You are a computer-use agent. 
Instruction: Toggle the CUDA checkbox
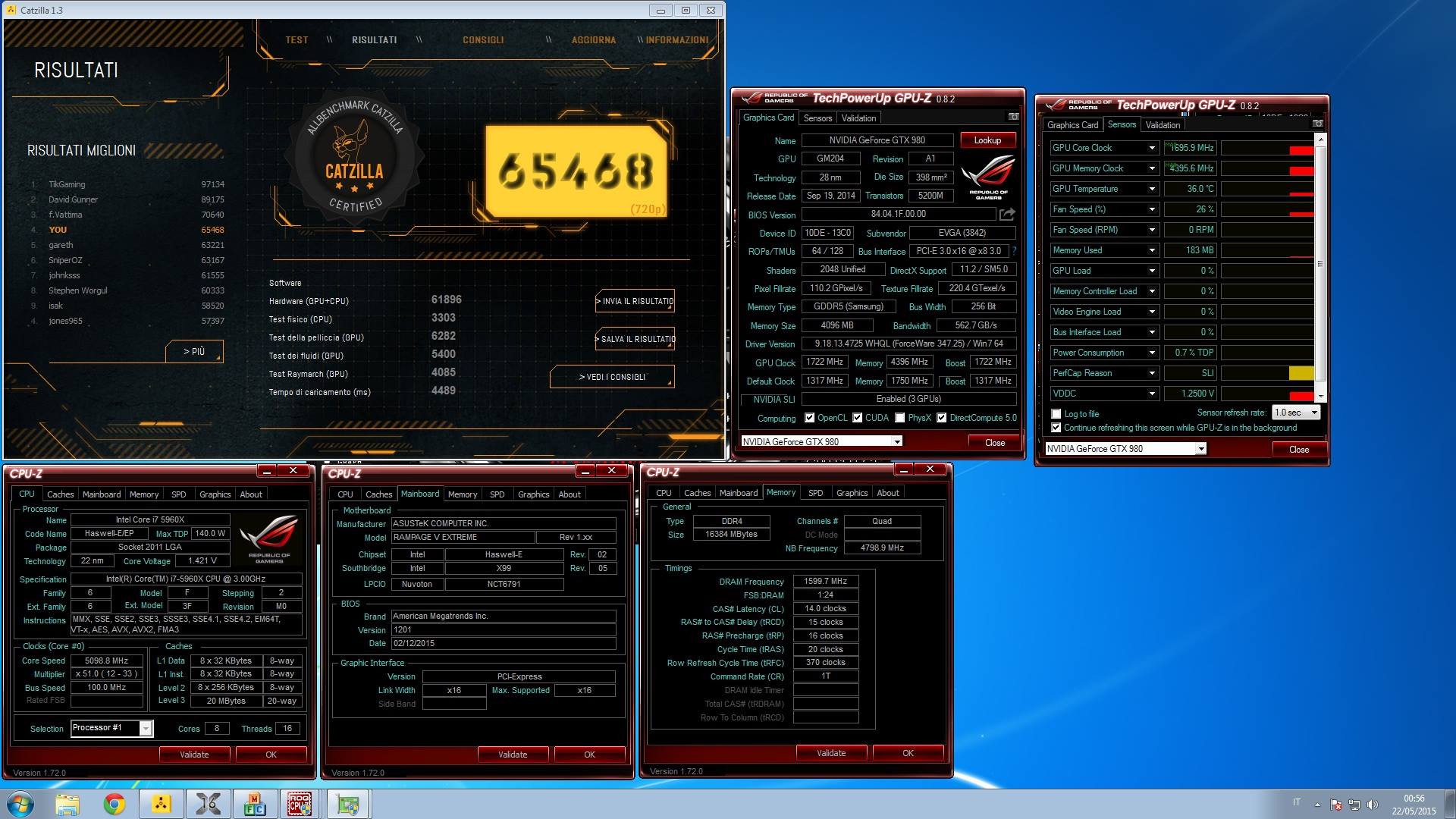(858, 418)
